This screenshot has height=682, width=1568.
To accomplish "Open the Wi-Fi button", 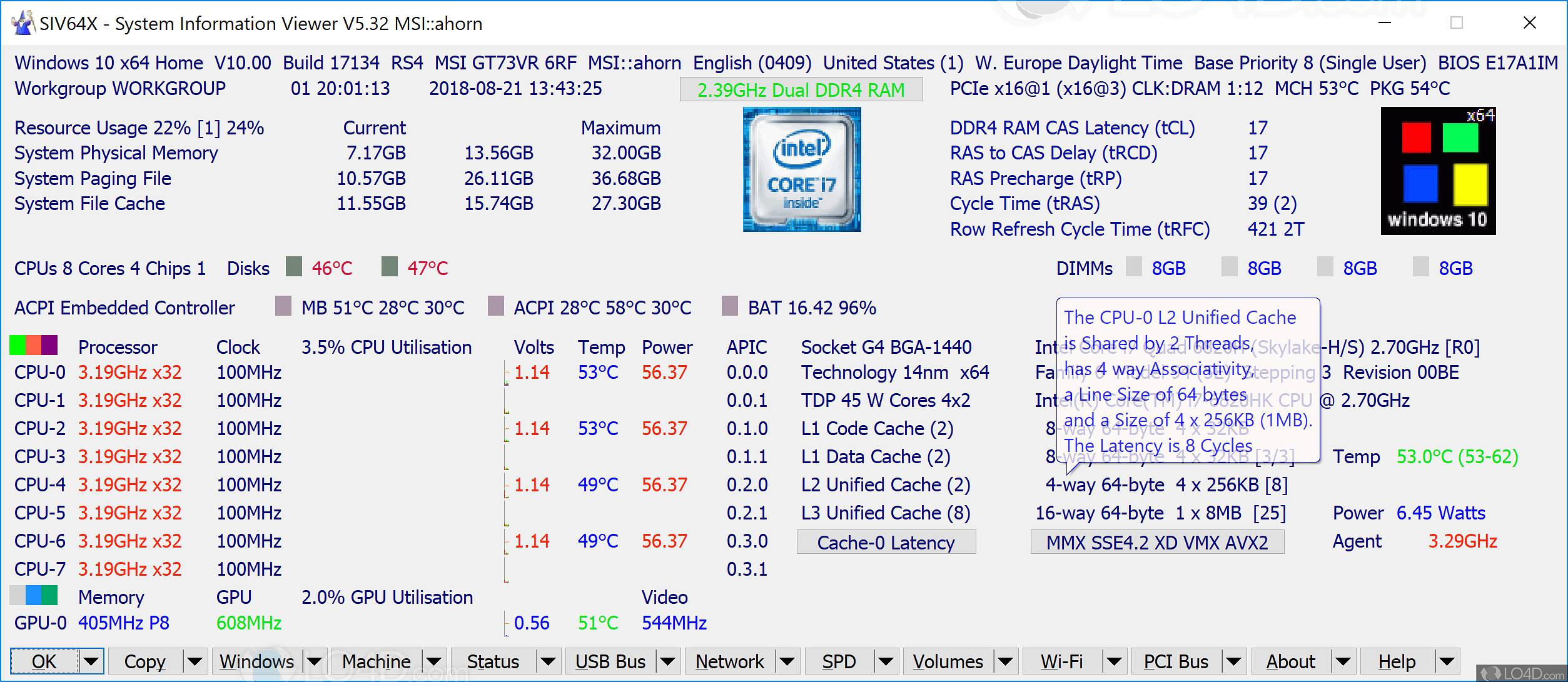I will [1062, 661].
